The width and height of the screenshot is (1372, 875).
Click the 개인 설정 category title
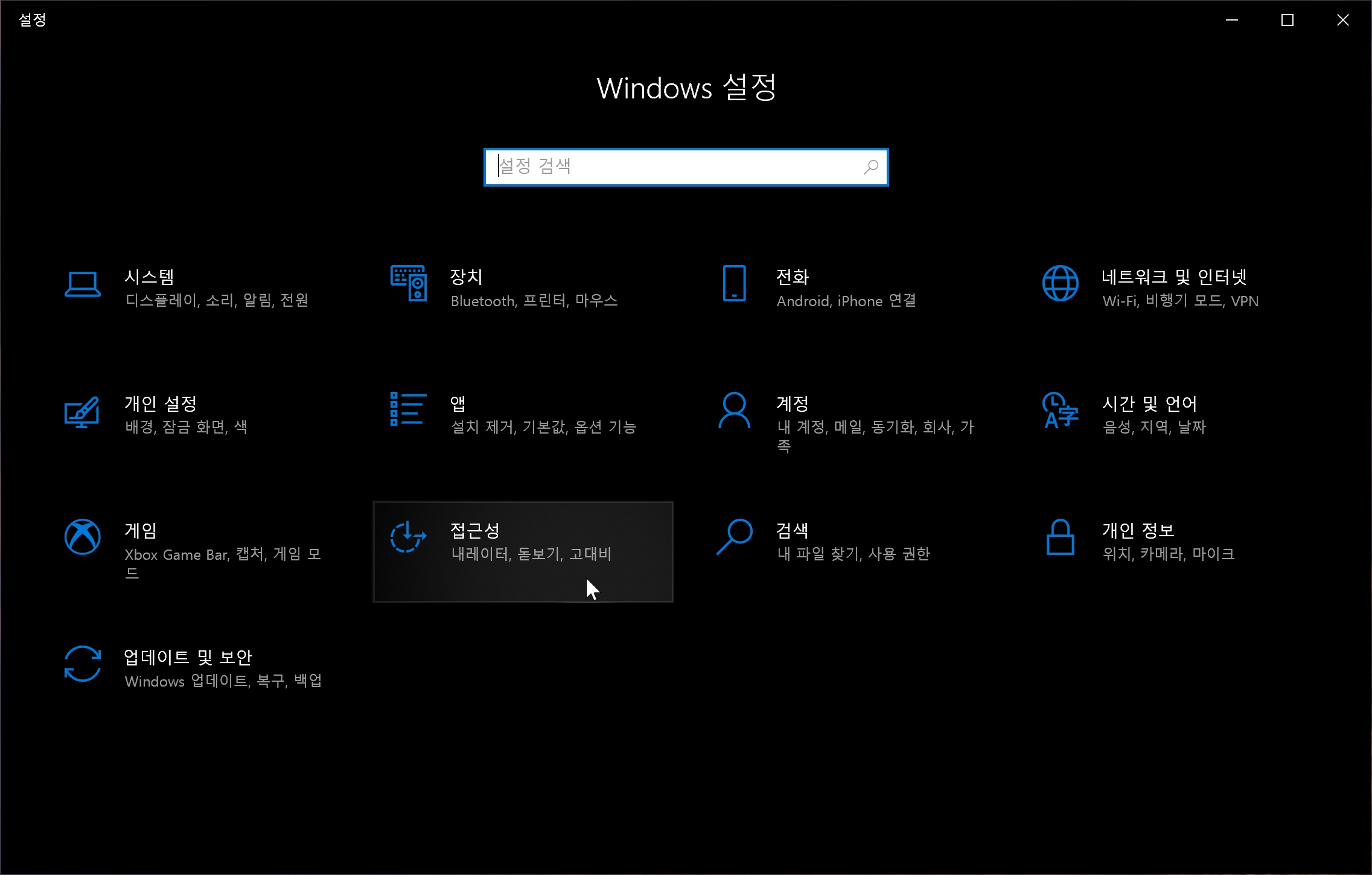coord(161,403)
